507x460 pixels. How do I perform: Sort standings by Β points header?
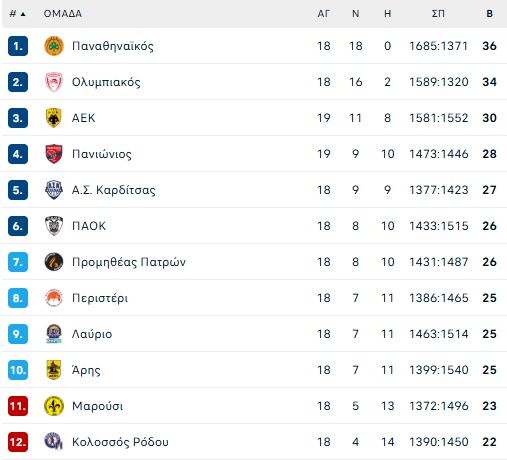[489, 14]
